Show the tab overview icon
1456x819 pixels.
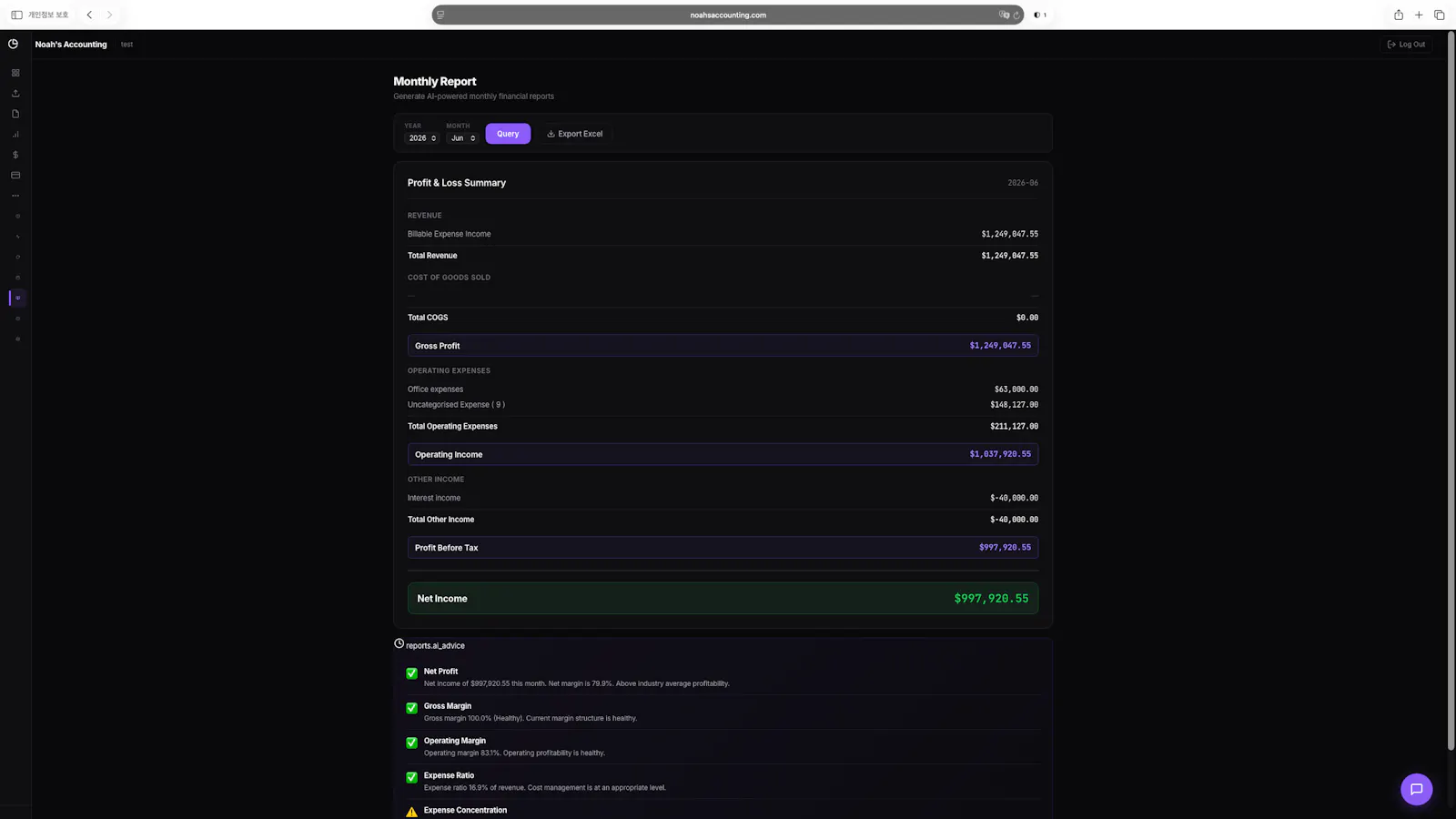tap(1440, 15)
